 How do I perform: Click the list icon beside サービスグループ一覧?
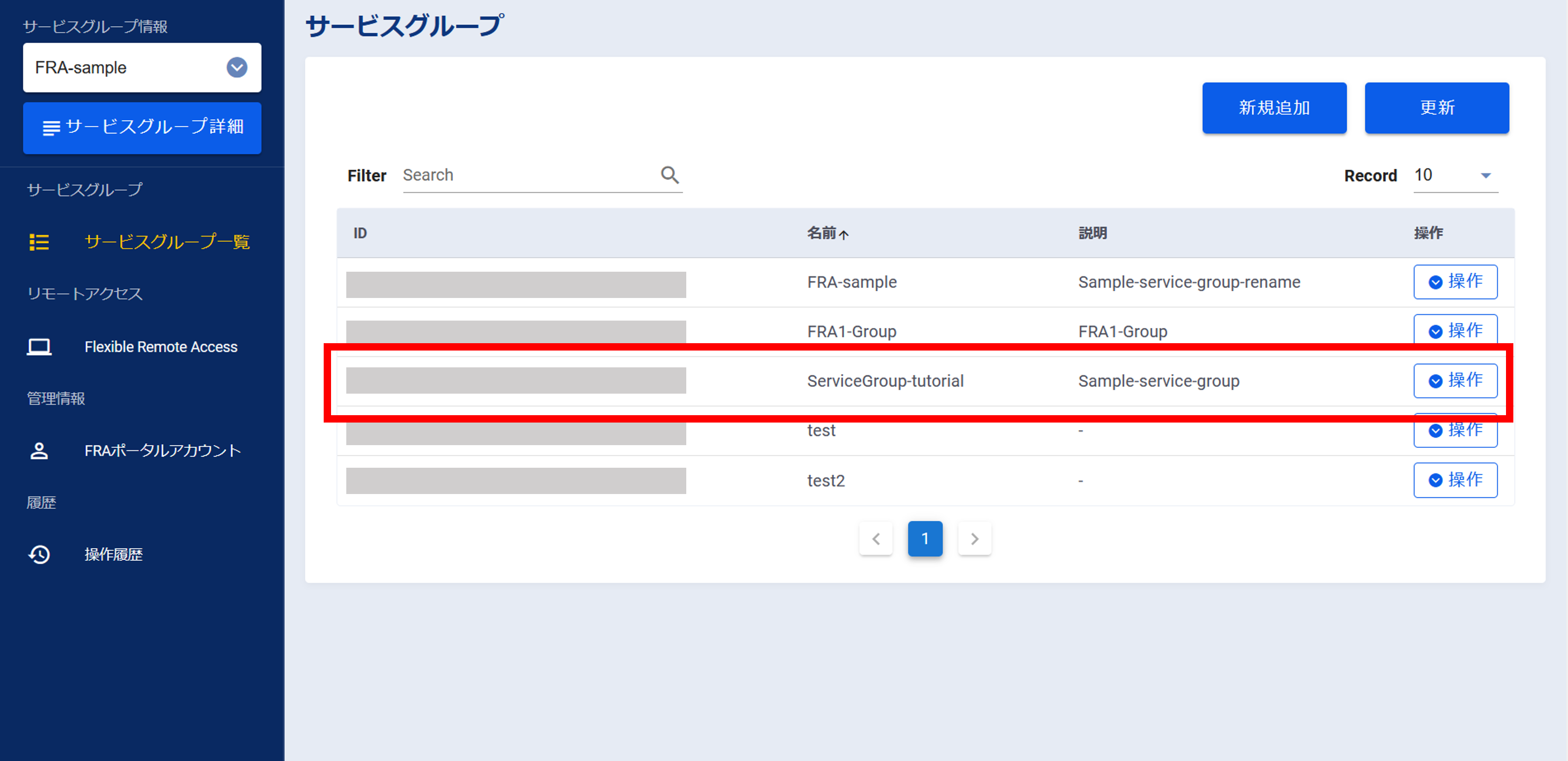click(39, 242)
